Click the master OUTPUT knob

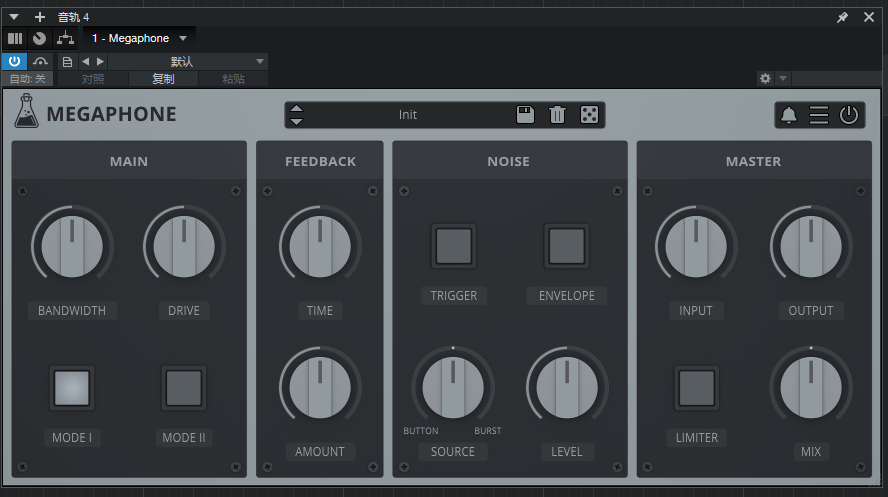[811, 246]
